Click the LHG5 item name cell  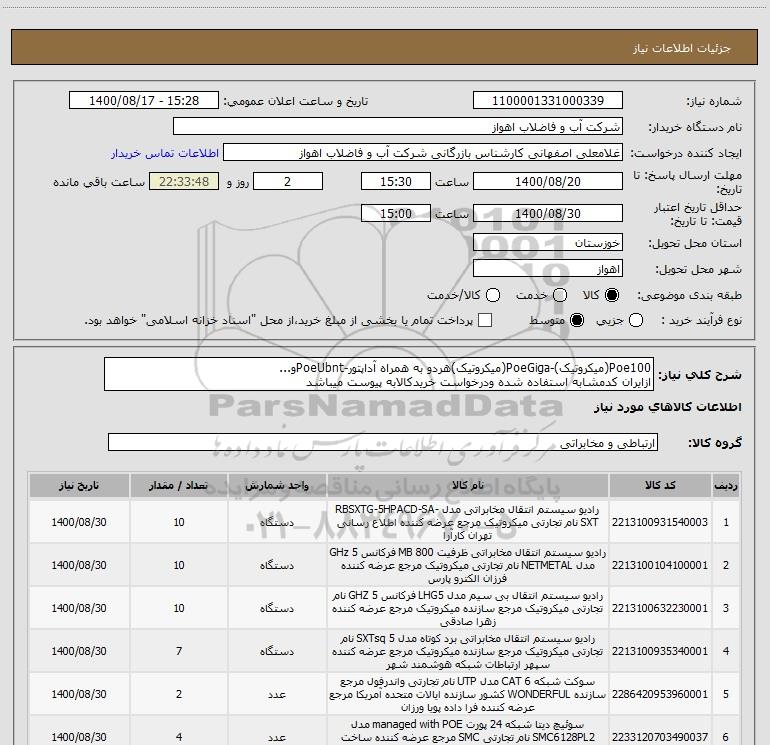pos(468,608)
